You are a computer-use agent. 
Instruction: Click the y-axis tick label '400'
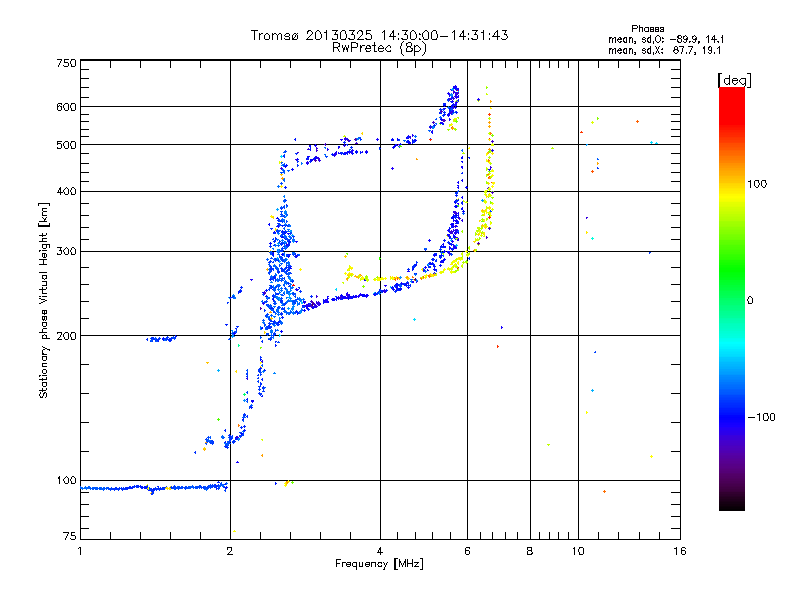[x=66, y=192]
